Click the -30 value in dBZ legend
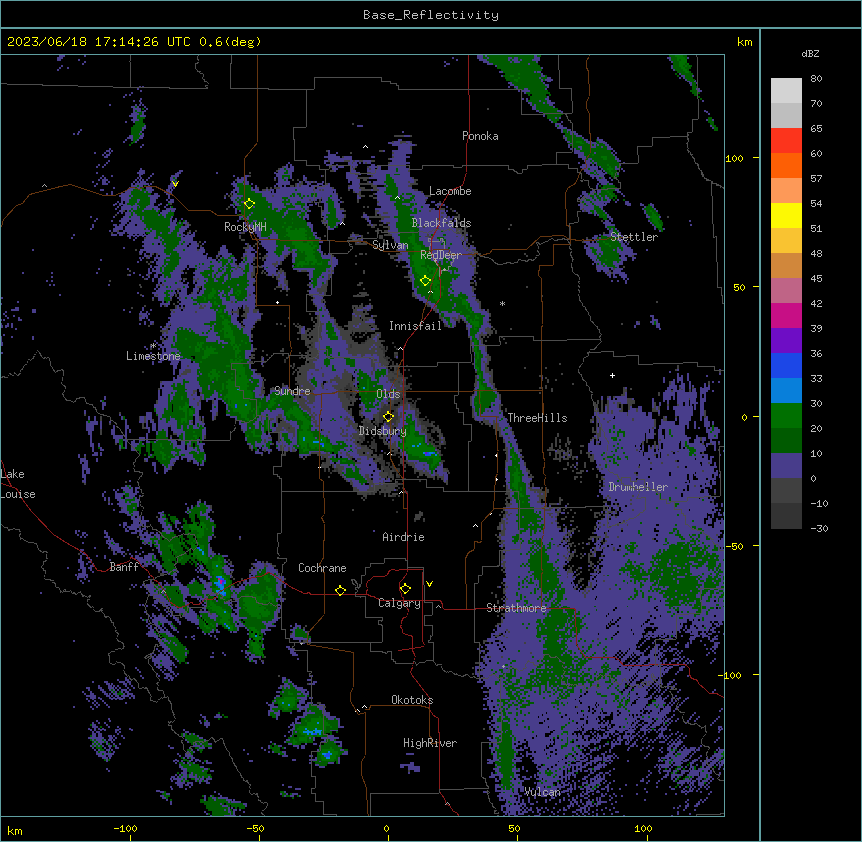The height and width of the screenshot is (842, 862). click(819, 529)
